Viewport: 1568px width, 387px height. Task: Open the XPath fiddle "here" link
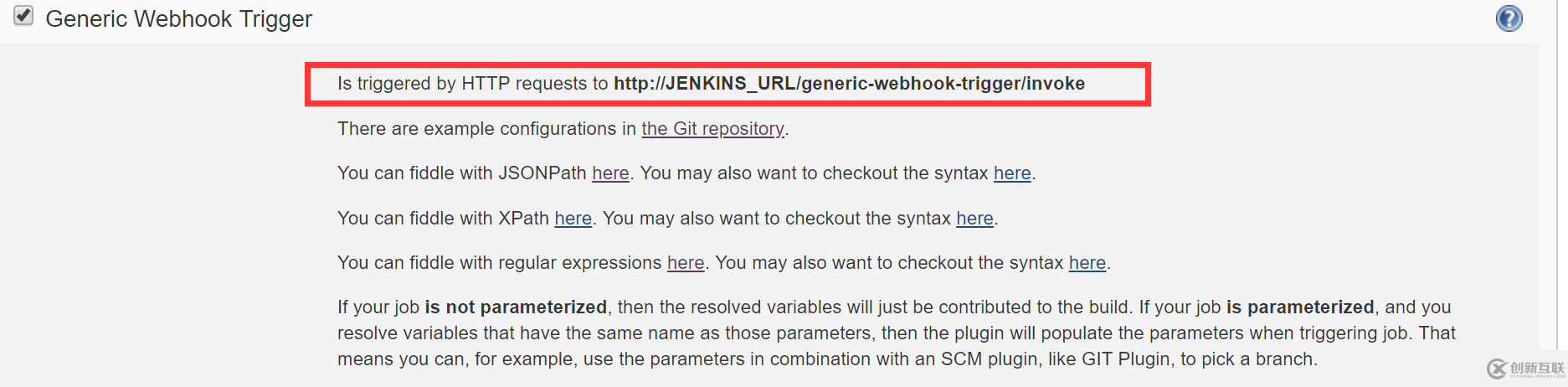[573, 219]
